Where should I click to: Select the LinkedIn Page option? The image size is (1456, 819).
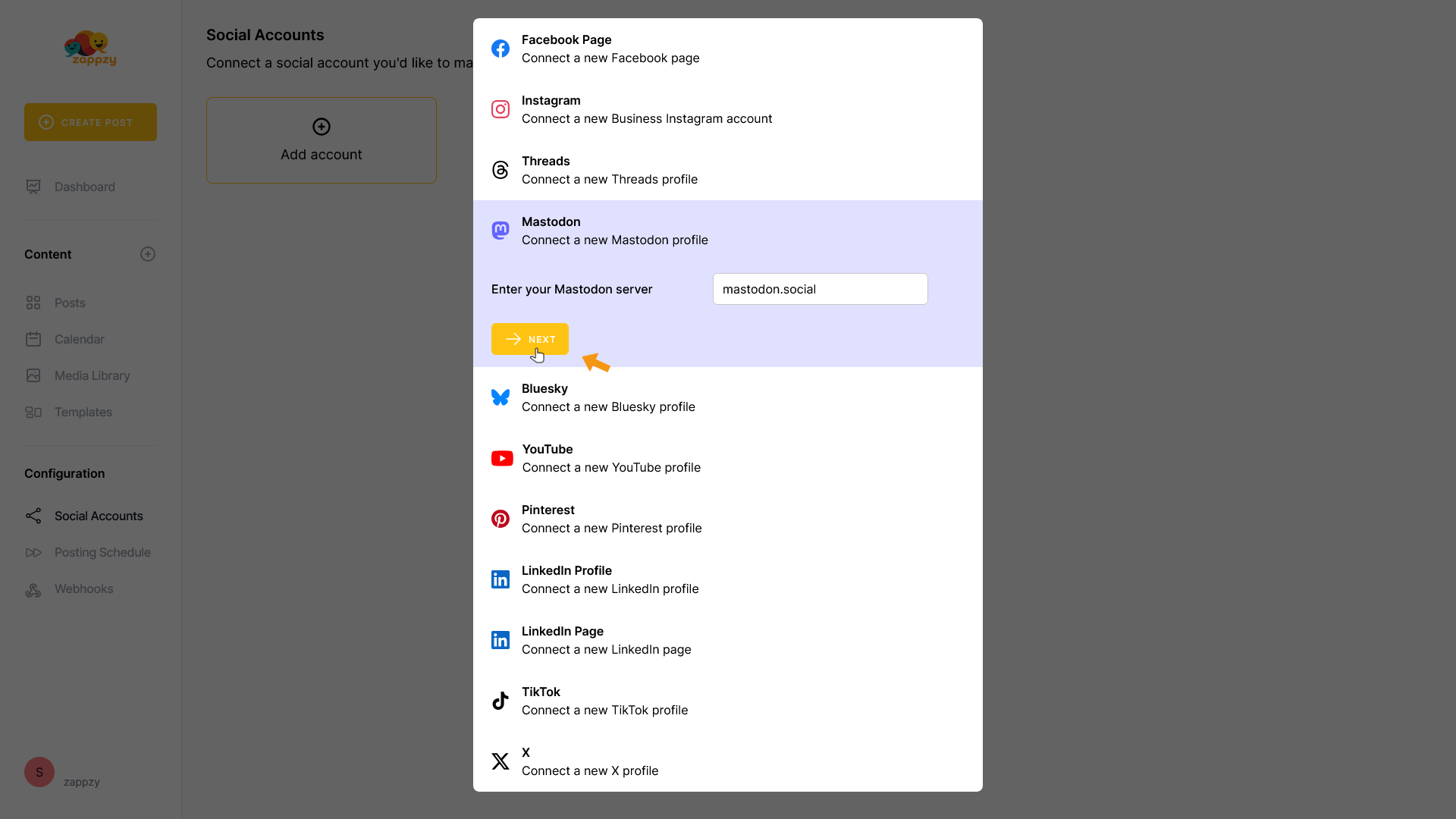728,640
